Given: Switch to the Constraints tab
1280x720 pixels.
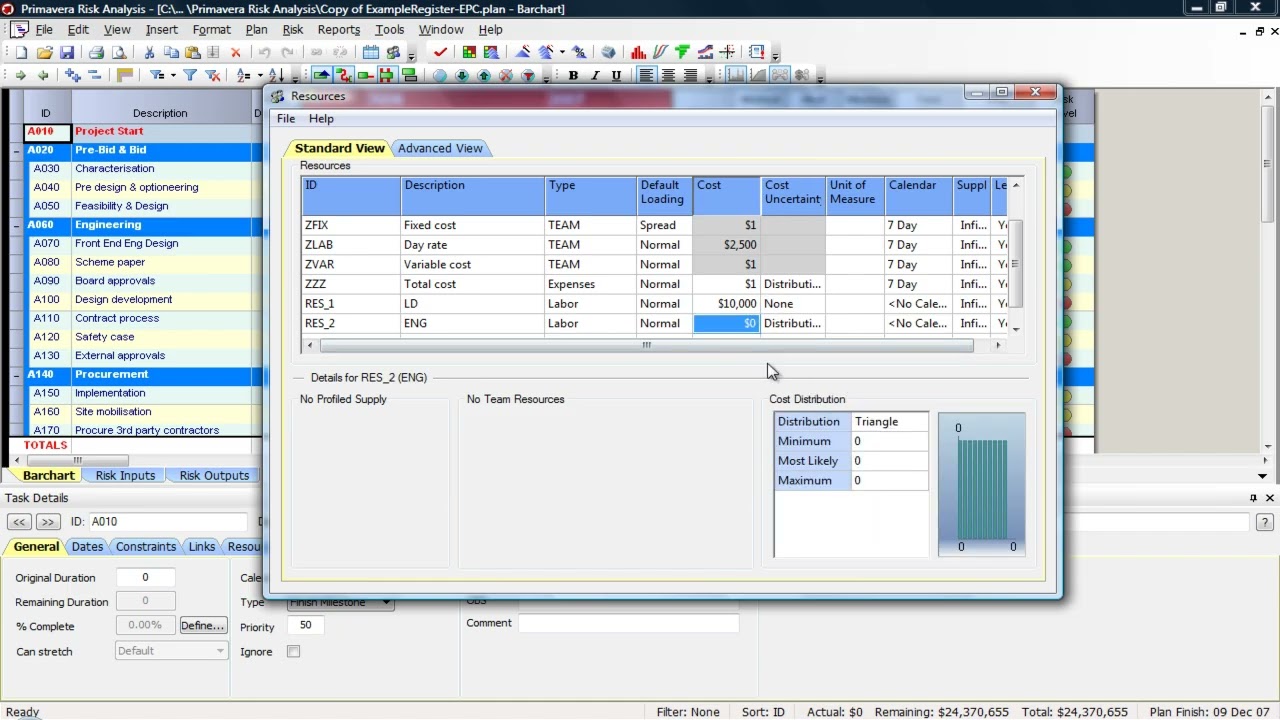Looking at the screenshot, I should click(x=146, y=547).
